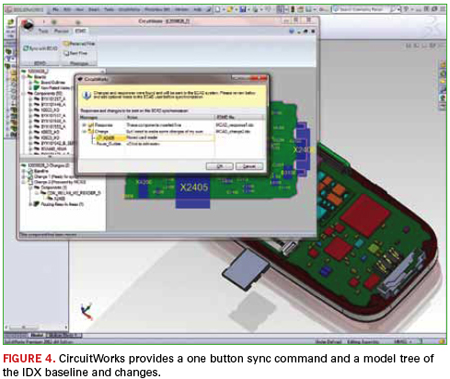The height and width of the screenshot is (379, 450).
Task: Click the information icon in dialog
Action: point(86,95)
